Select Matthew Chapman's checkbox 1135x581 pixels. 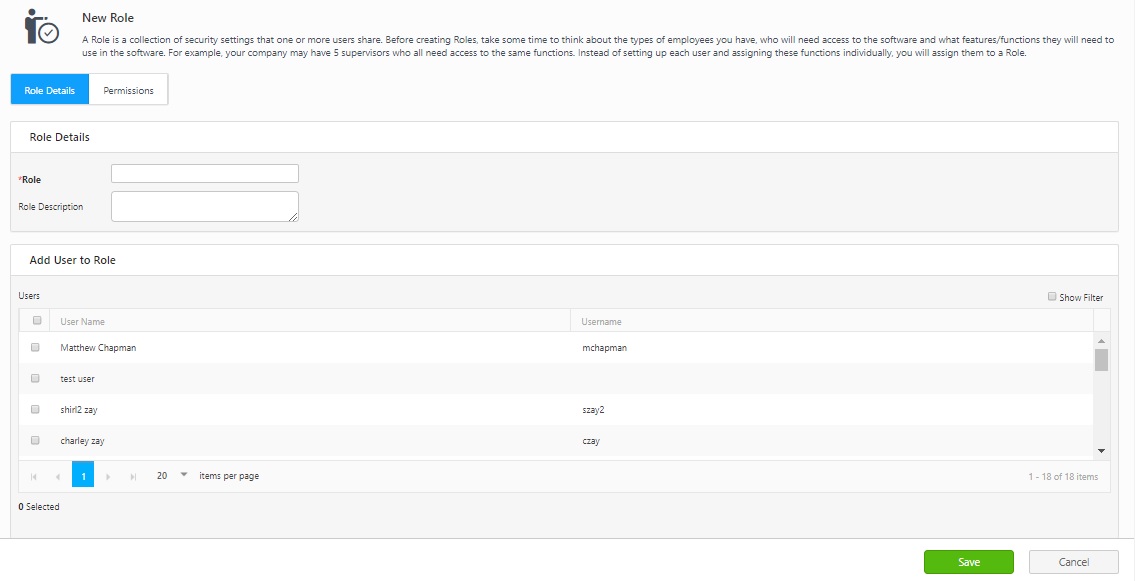(35, 348)
